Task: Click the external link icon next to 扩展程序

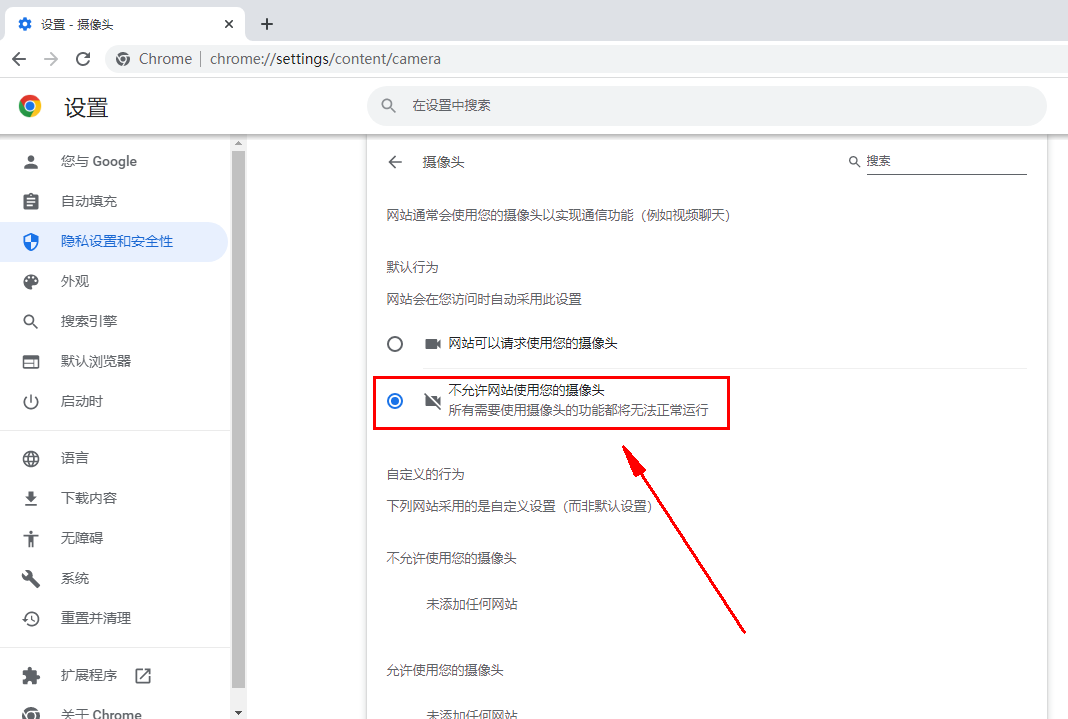Action: 143,675
